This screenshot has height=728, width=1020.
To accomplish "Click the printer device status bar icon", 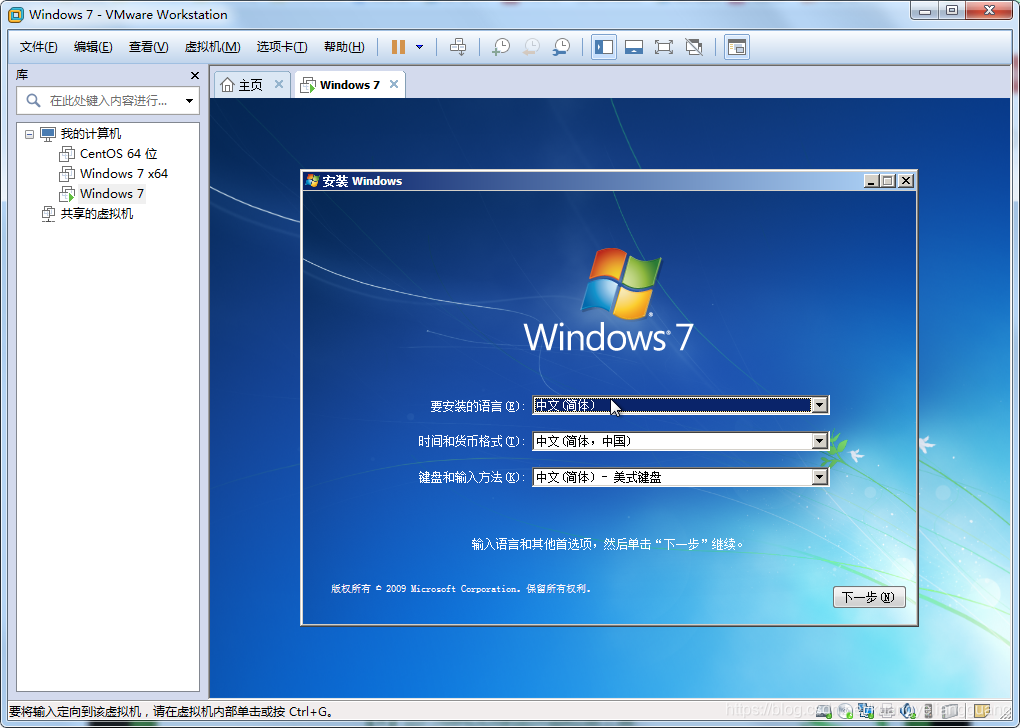I will (x=886, y=711).
